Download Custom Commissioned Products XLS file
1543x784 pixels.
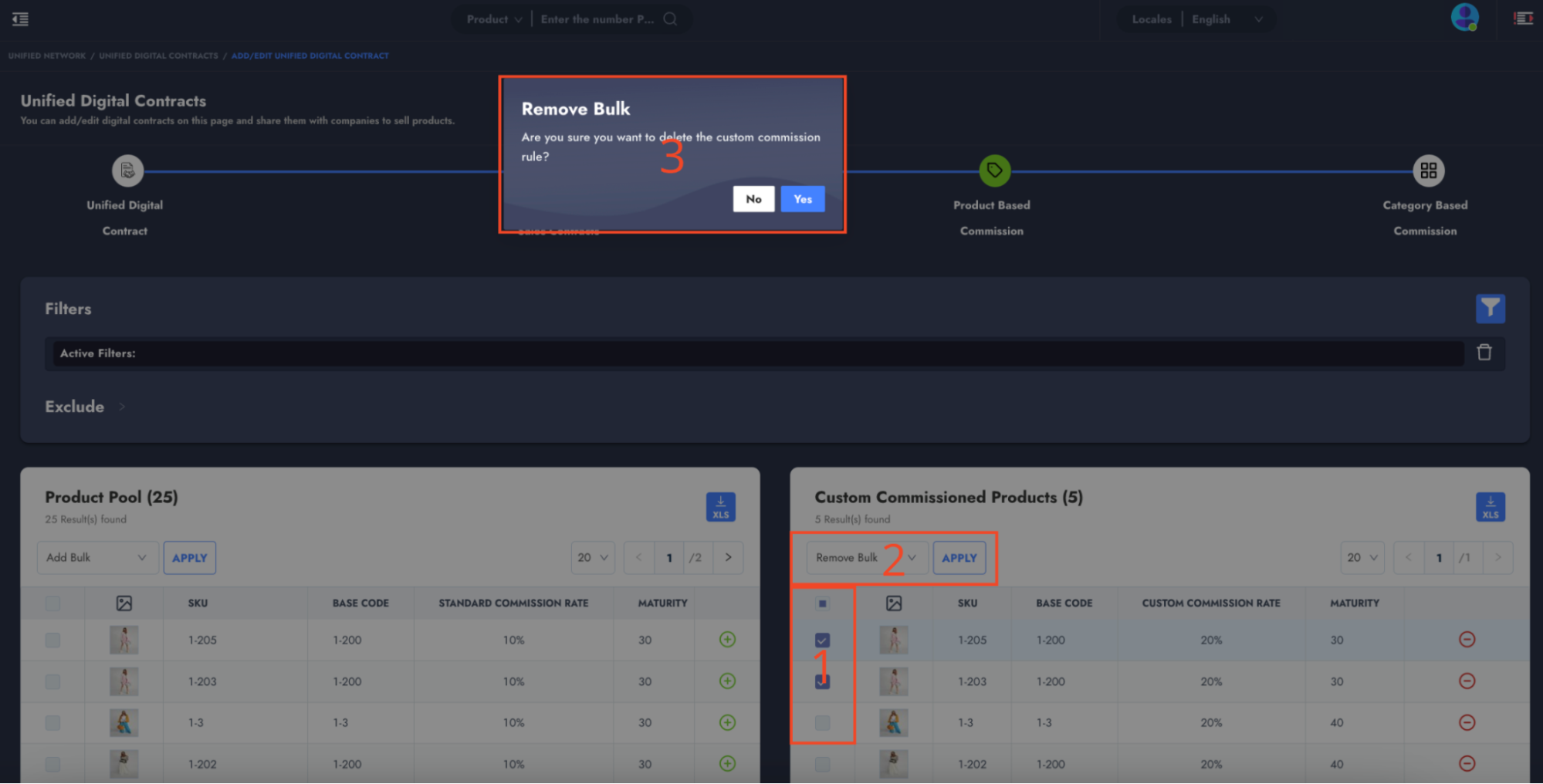[1490, 507]
